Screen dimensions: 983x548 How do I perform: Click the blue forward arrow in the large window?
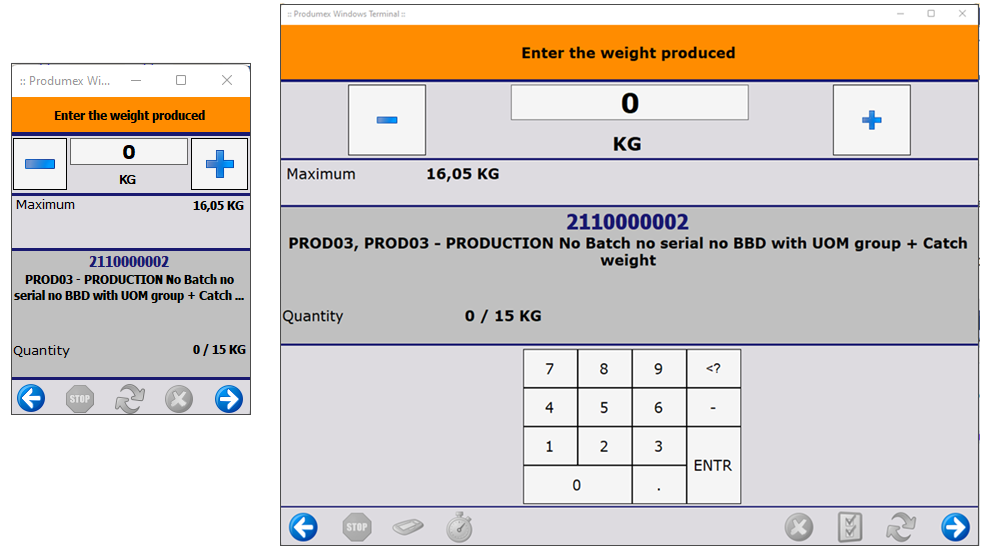pyautogui.click(x=955, y=526)
